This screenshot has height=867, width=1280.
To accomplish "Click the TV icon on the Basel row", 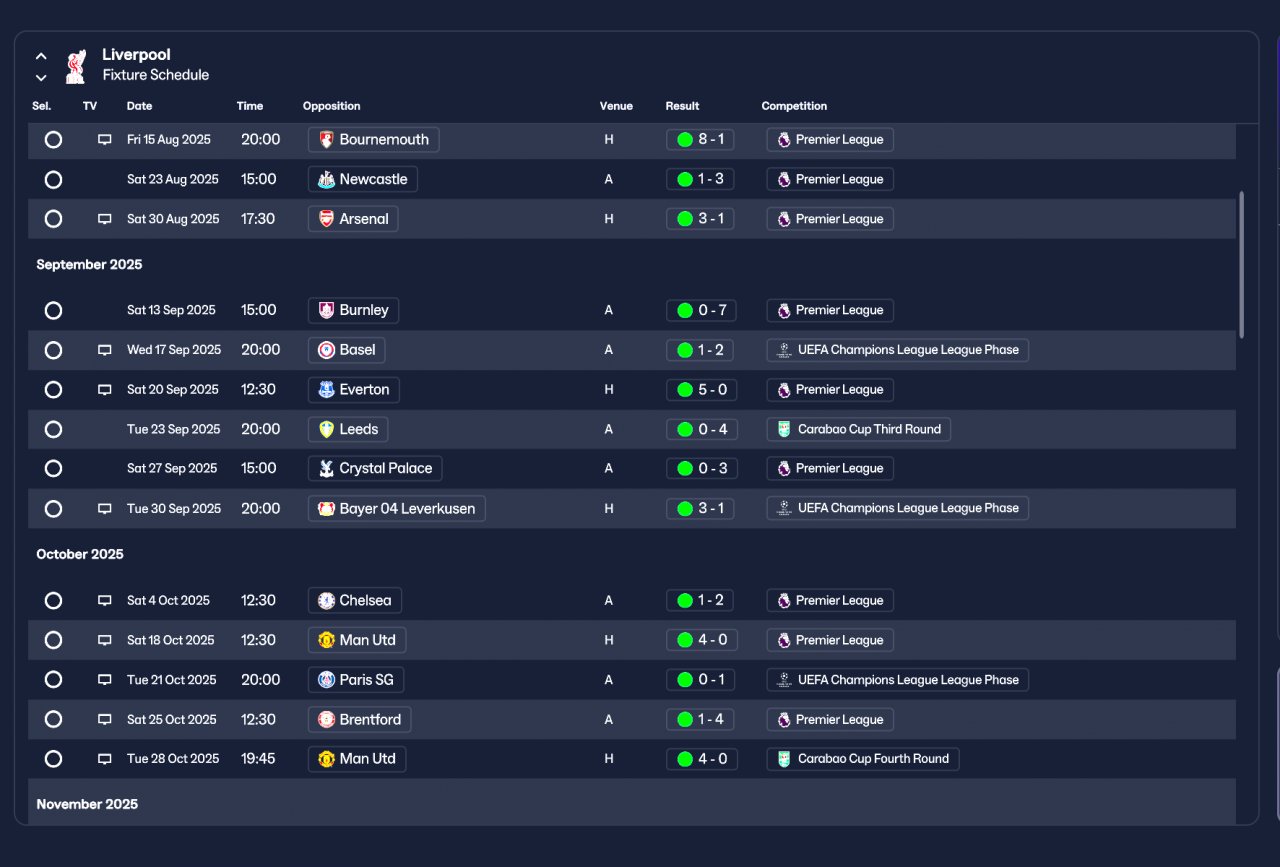I will tap(104, 350).
